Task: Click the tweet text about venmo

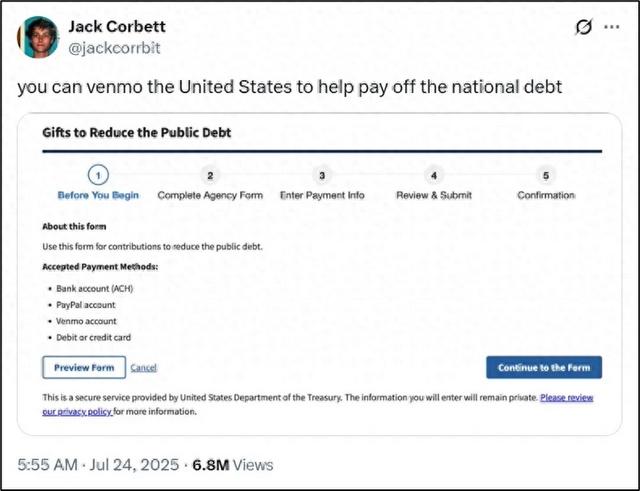Action: point(290,87)
